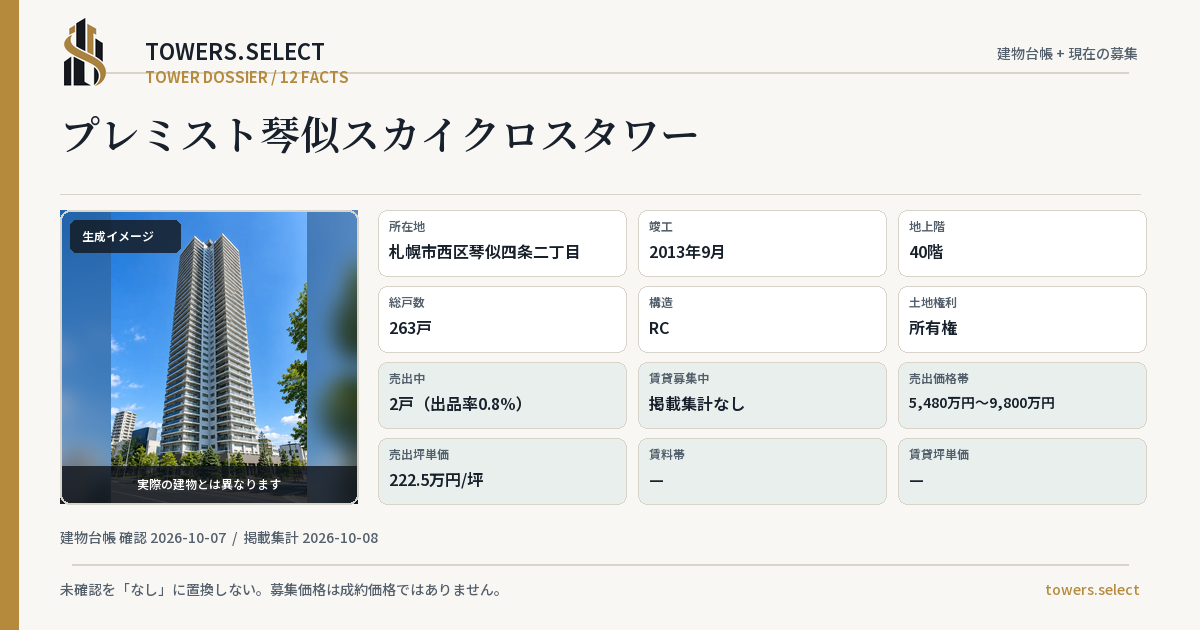Select the 土地権利 所有権 card

click(x=1022, y=319)
